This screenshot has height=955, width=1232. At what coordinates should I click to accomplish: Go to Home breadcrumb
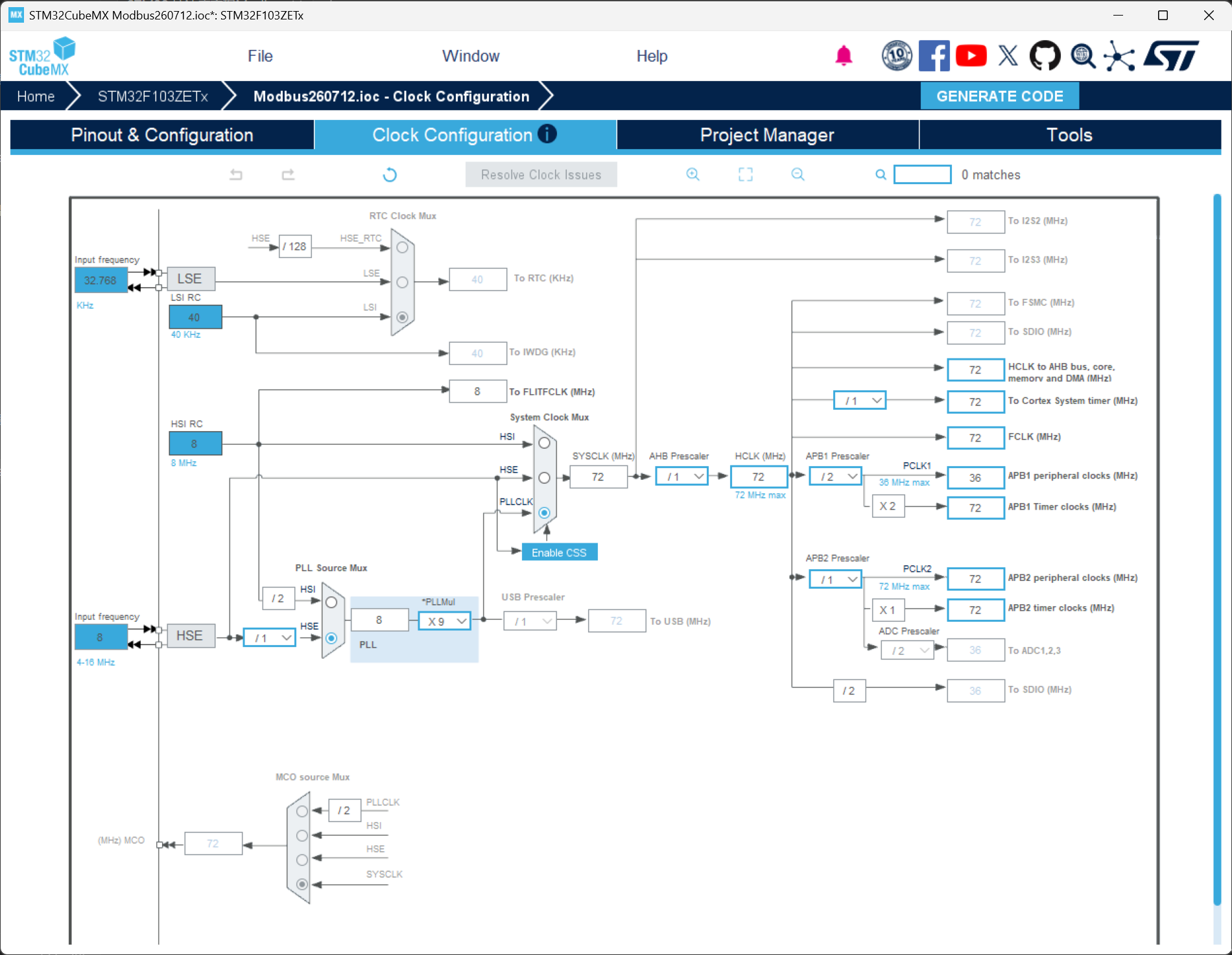[36, 97]
